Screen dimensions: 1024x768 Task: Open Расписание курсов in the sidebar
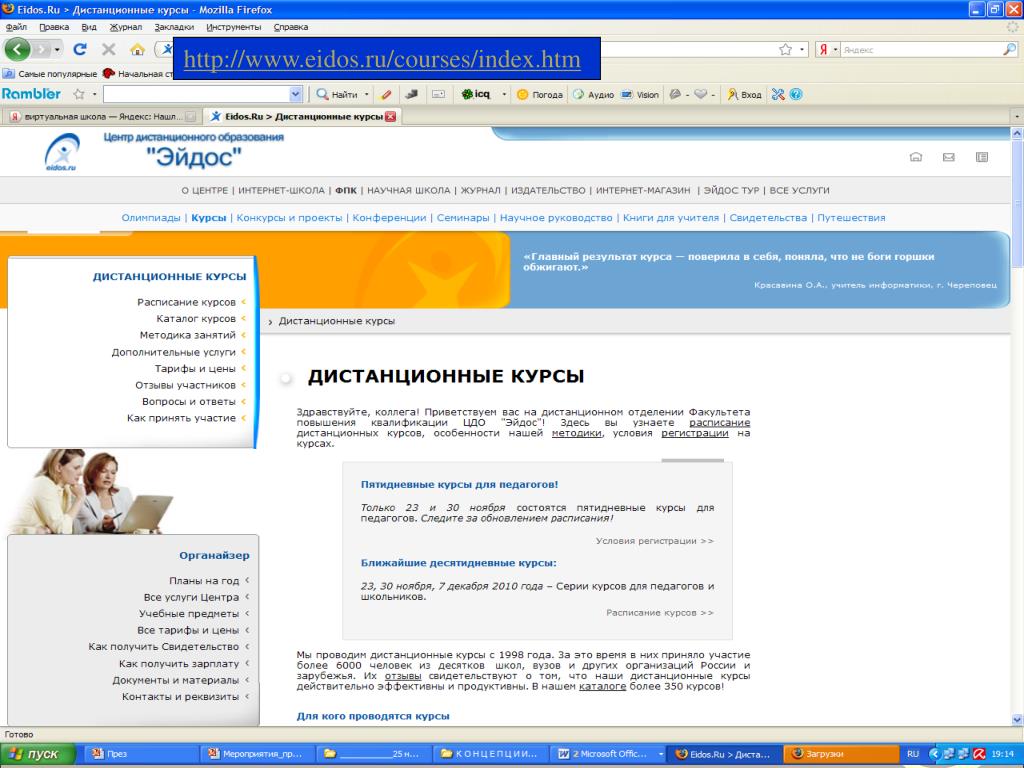tap(186, 302)
